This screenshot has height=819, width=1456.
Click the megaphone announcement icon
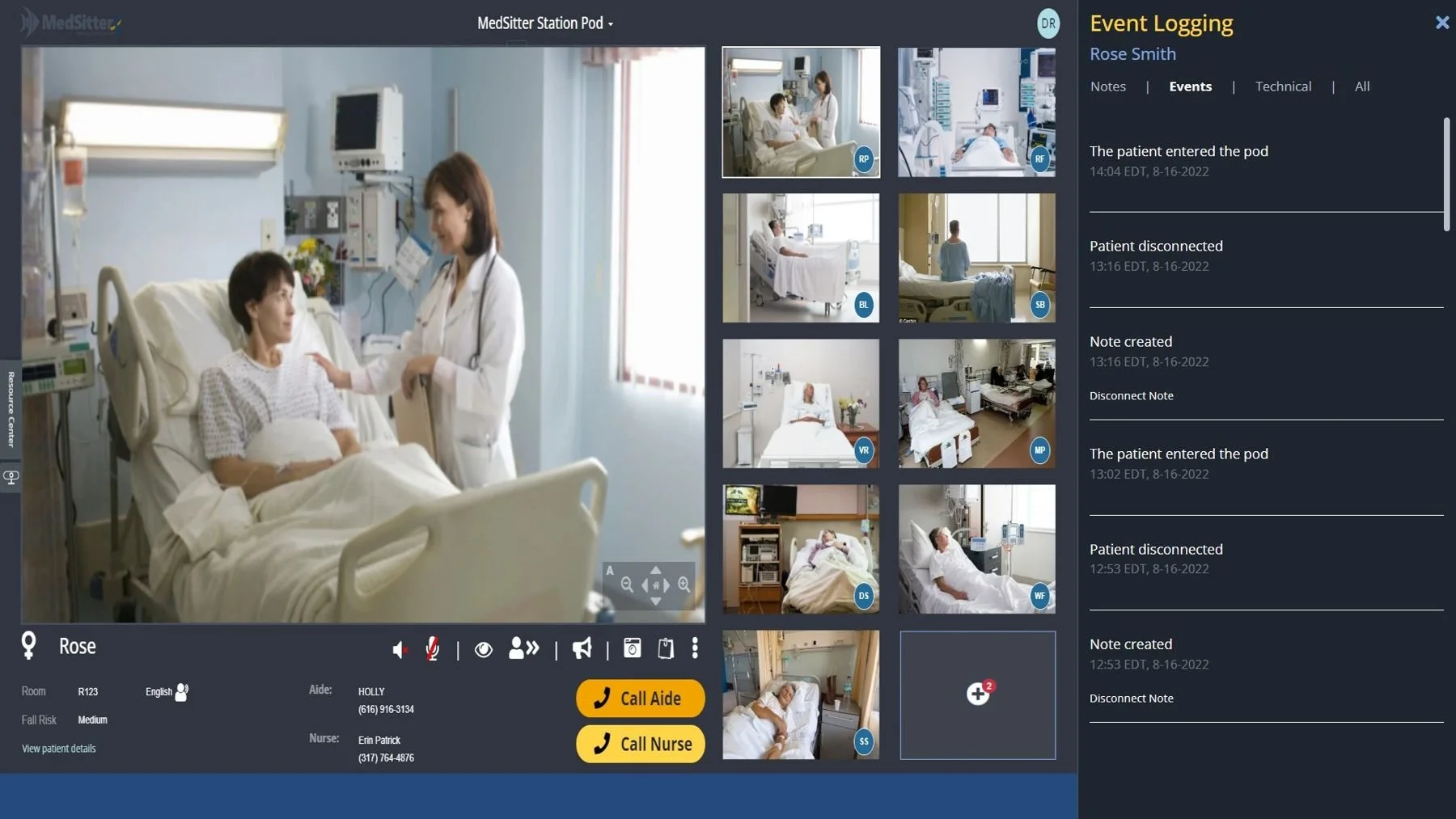click(582, 648)
